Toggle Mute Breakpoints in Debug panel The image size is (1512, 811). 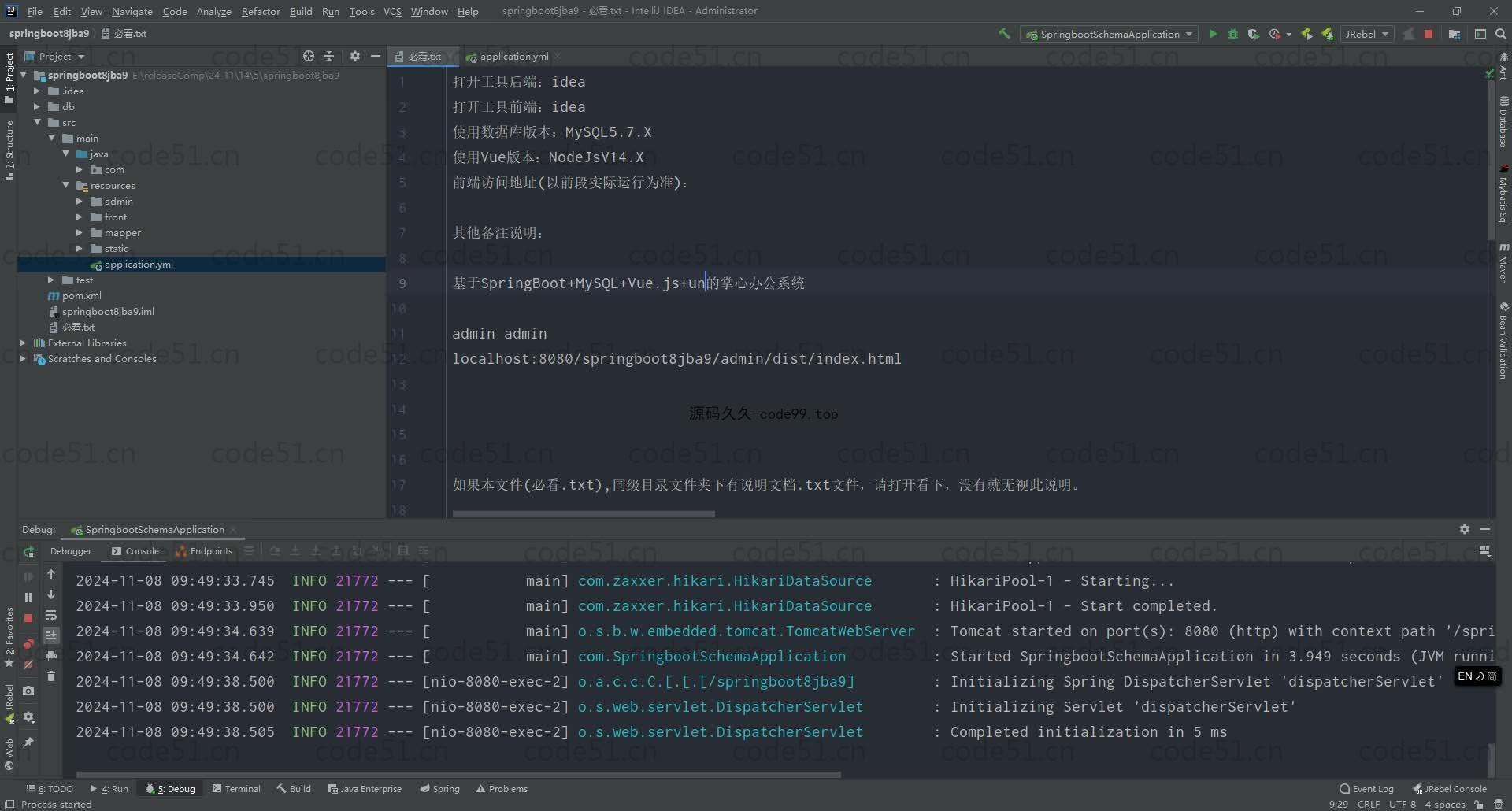(28, 665)
